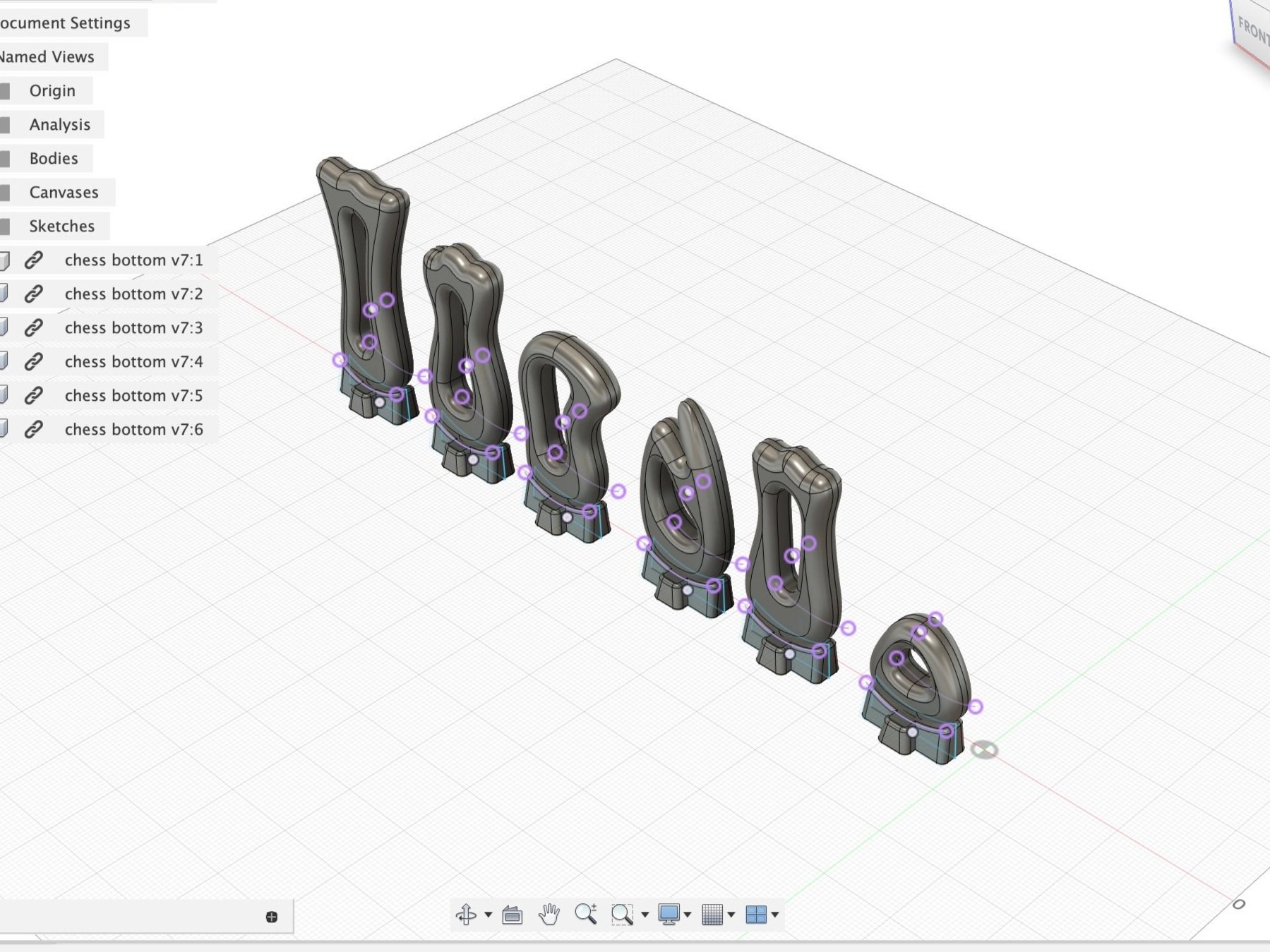Open the Orbit type dropdown arrow
This screenshot has height=952, width=1270.
[488, 915]
